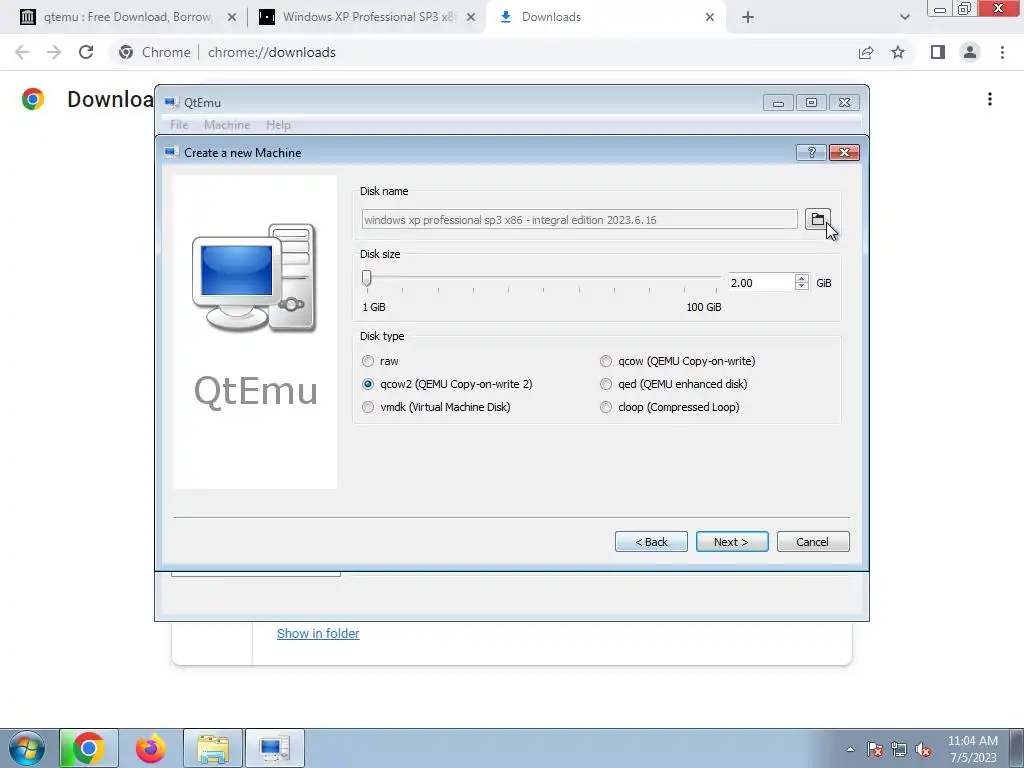Bookmark page with the star icon
Screen dimensions: 1024x768
[x=898, y=52]
